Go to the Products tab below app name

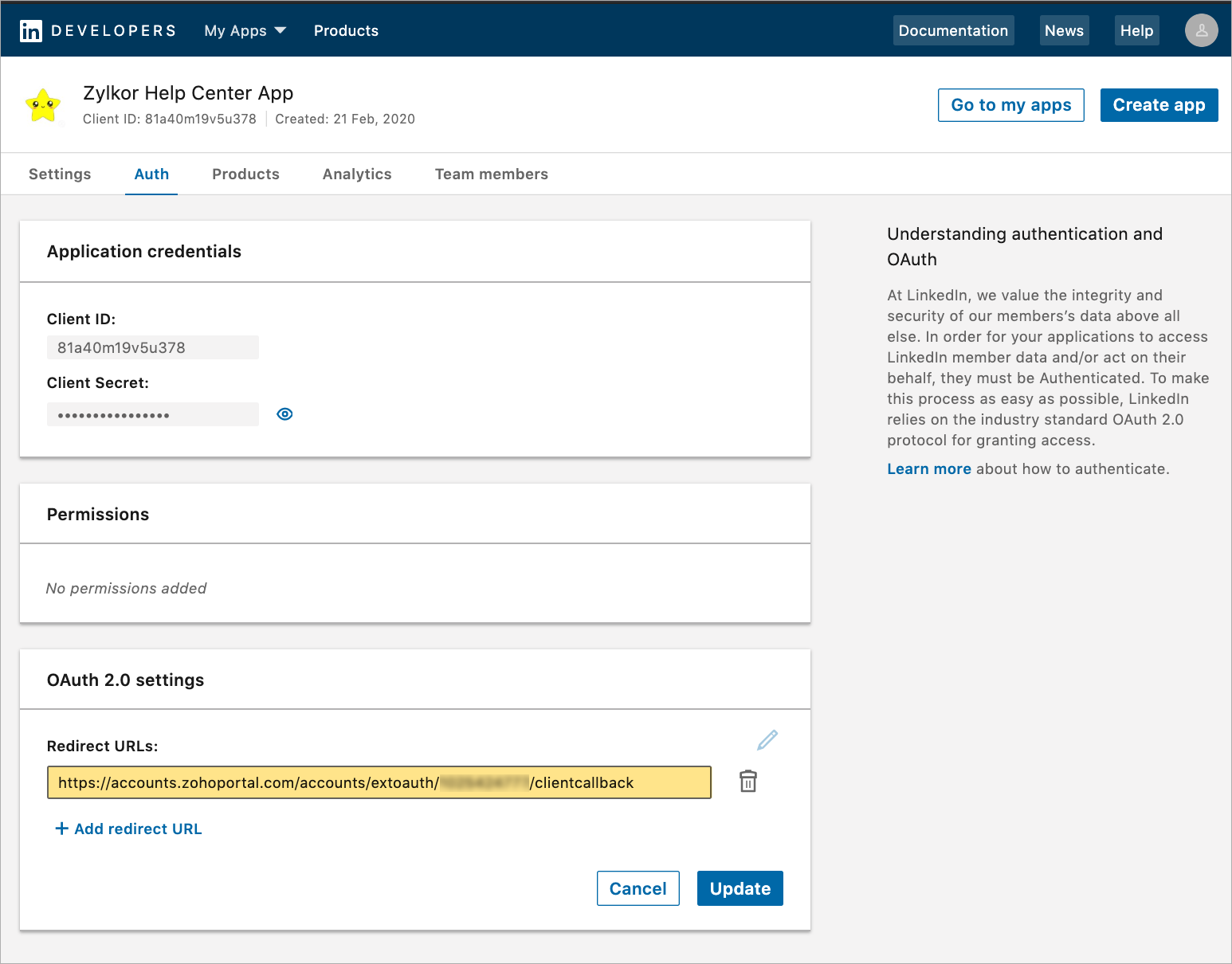coord(245,174)
